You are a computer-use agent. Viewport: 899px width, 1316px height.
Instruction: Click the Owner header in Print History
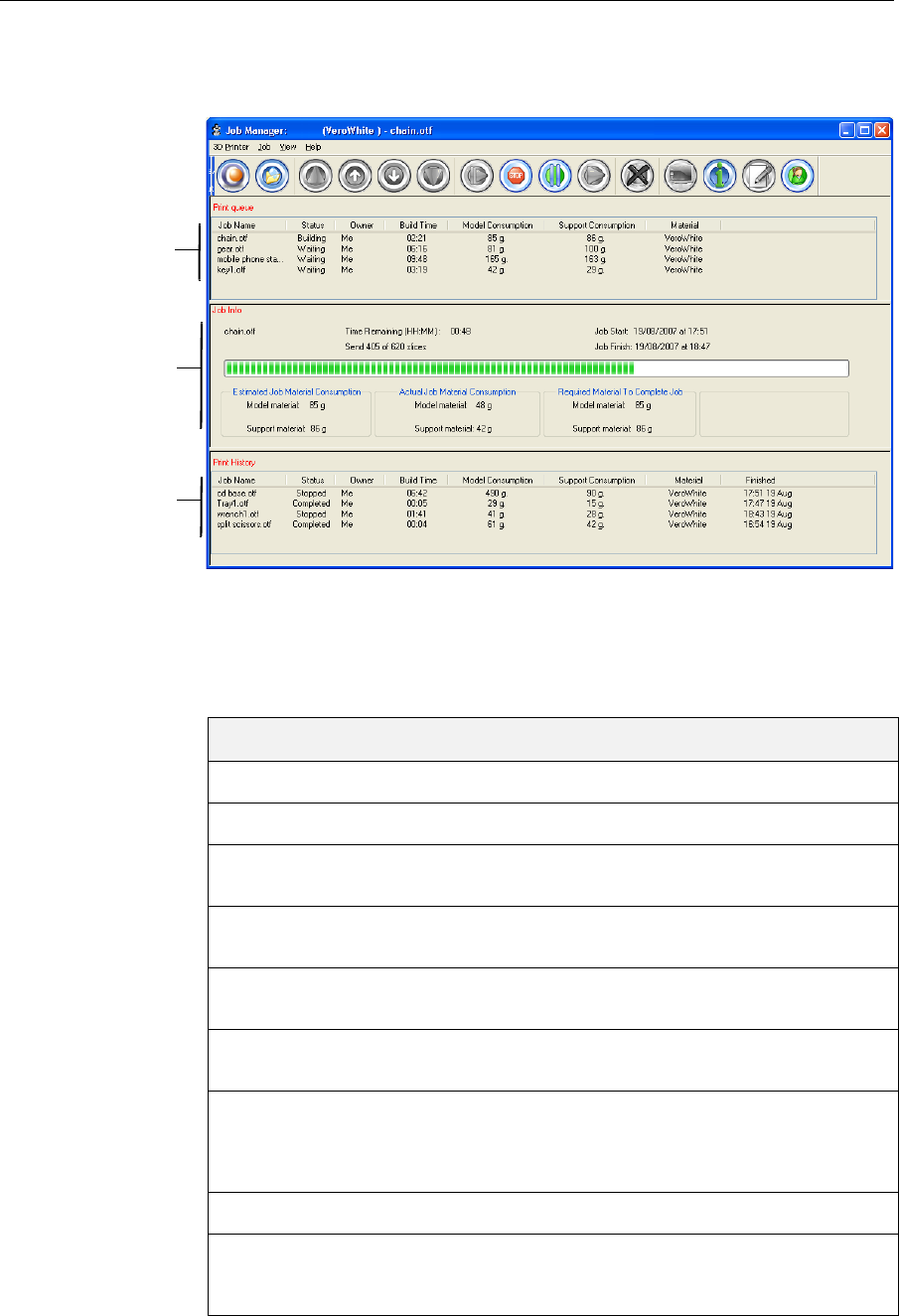tap(362, 480)
